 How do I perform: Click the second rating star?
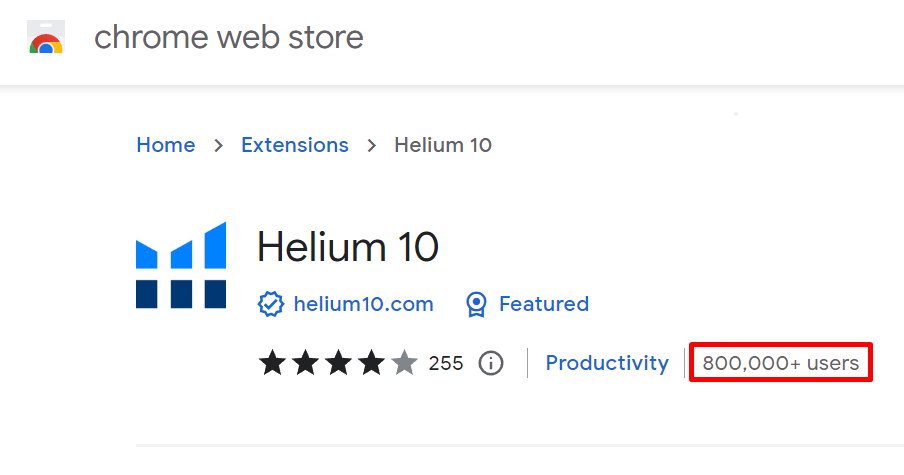coord(306,362)
